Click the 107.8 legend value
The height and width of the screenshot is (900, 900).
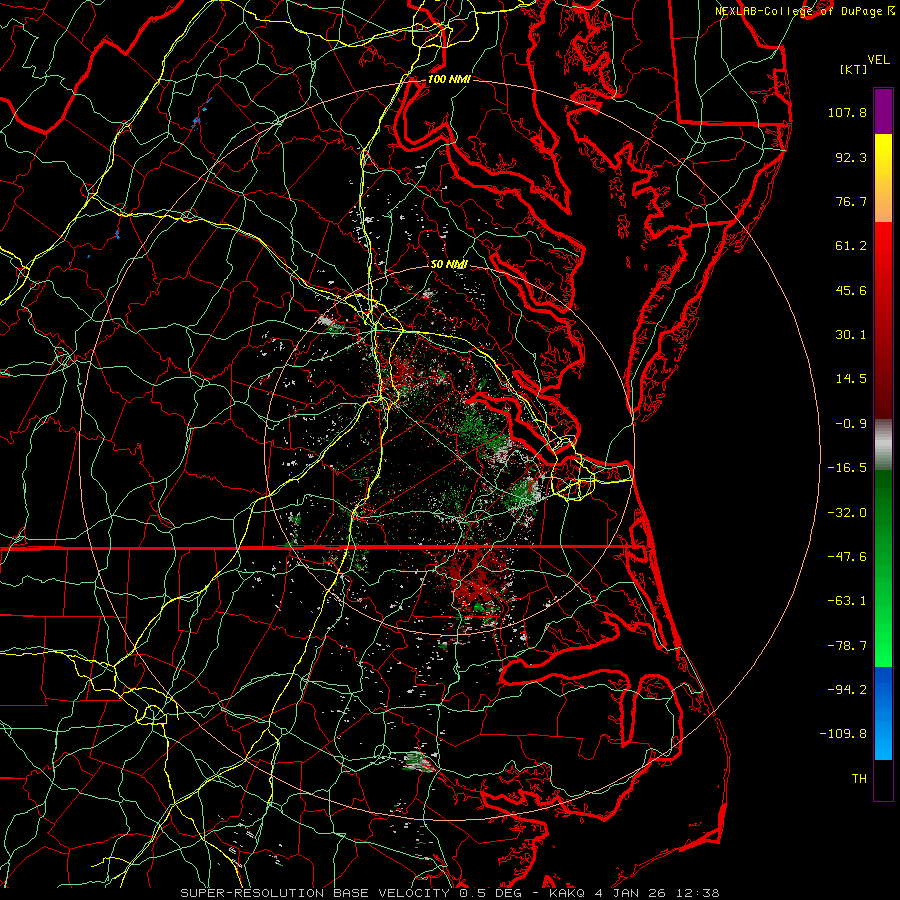coord(847,112)
